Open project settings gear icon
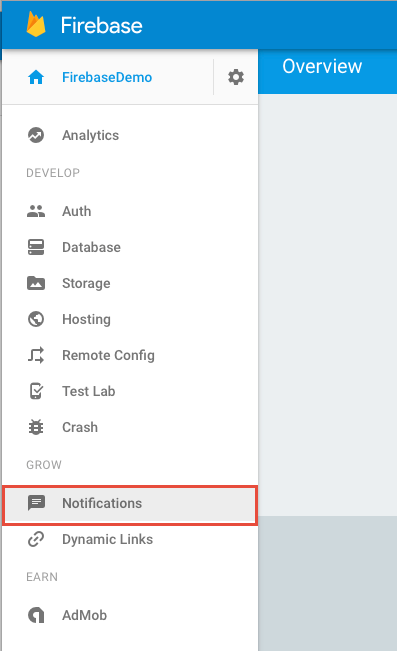 (x=236, y=77)
